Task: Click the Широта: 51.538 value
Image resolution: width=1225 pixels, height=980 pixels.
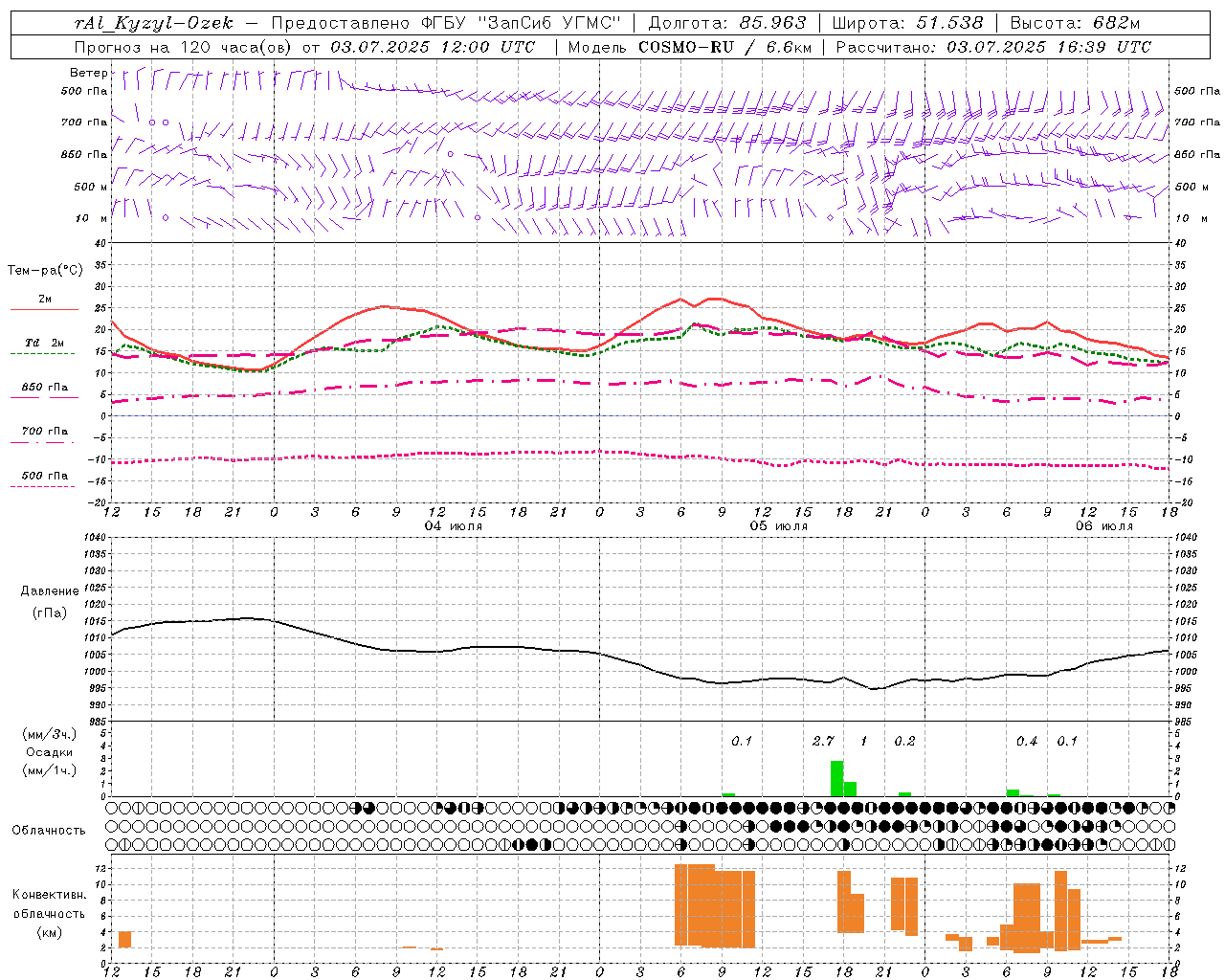Action: click(x=907, y=23)
